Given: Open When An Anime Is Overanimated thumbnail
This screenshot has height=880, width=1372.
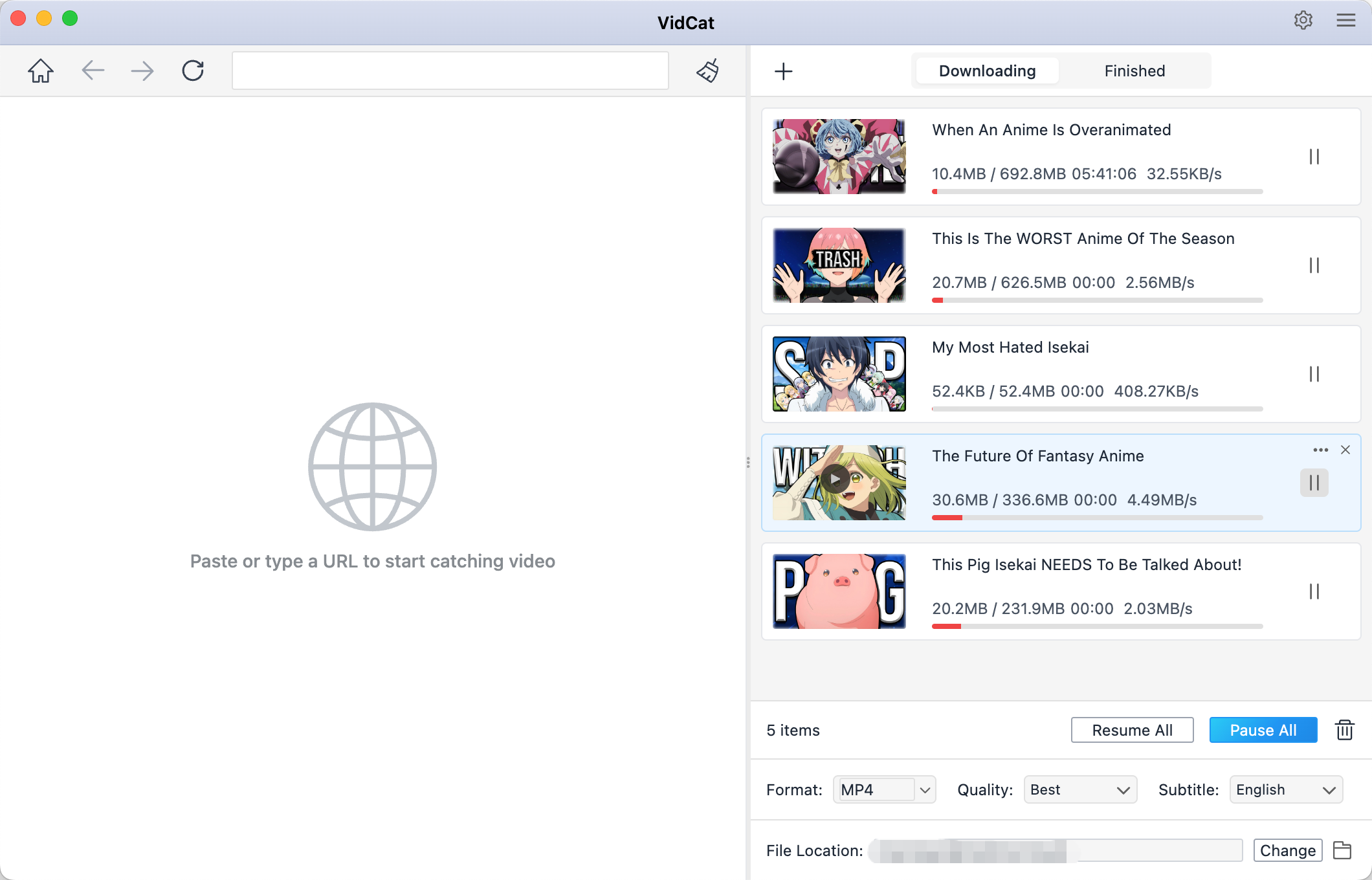Looking at the screenshot, I should [x=839, y=157].
